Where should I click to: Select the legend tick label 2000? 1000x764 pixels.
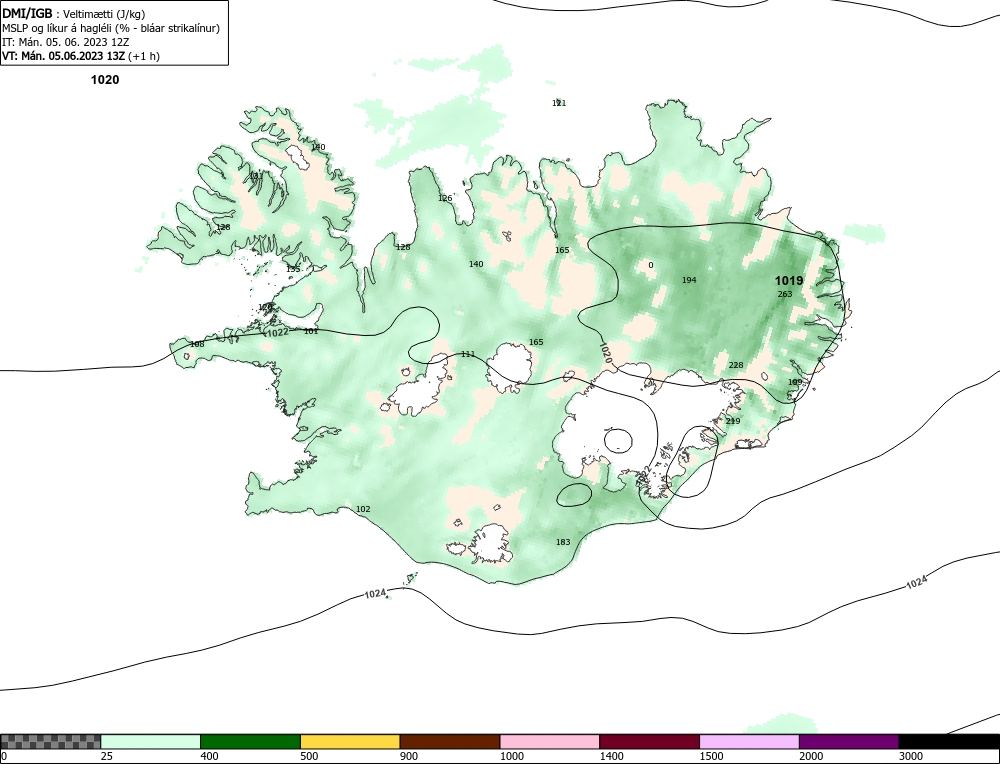pyautogui.click(x=811, y=756)
